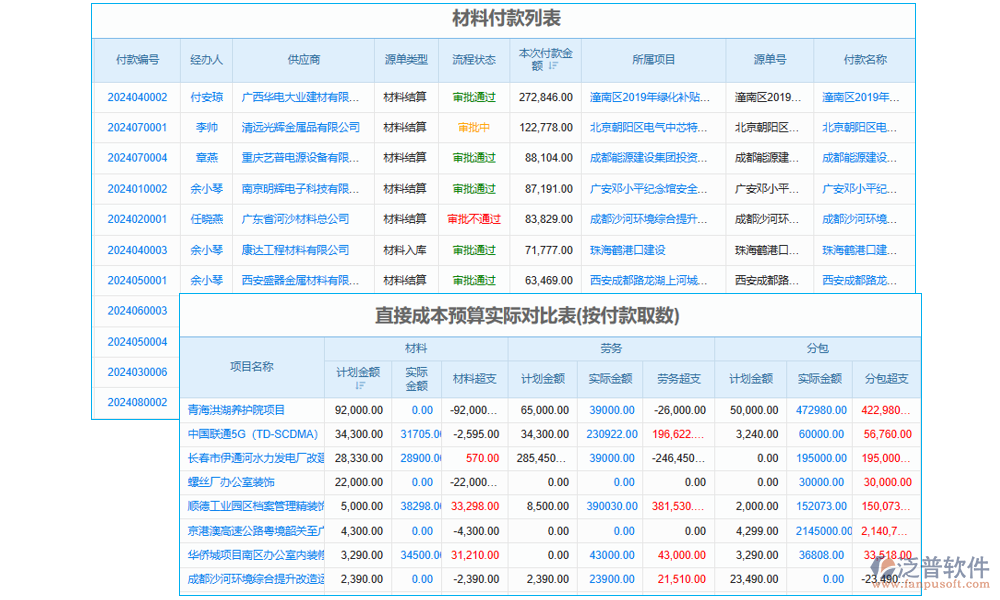Click the red 审批不通过 status link

(x=471, y=219)
